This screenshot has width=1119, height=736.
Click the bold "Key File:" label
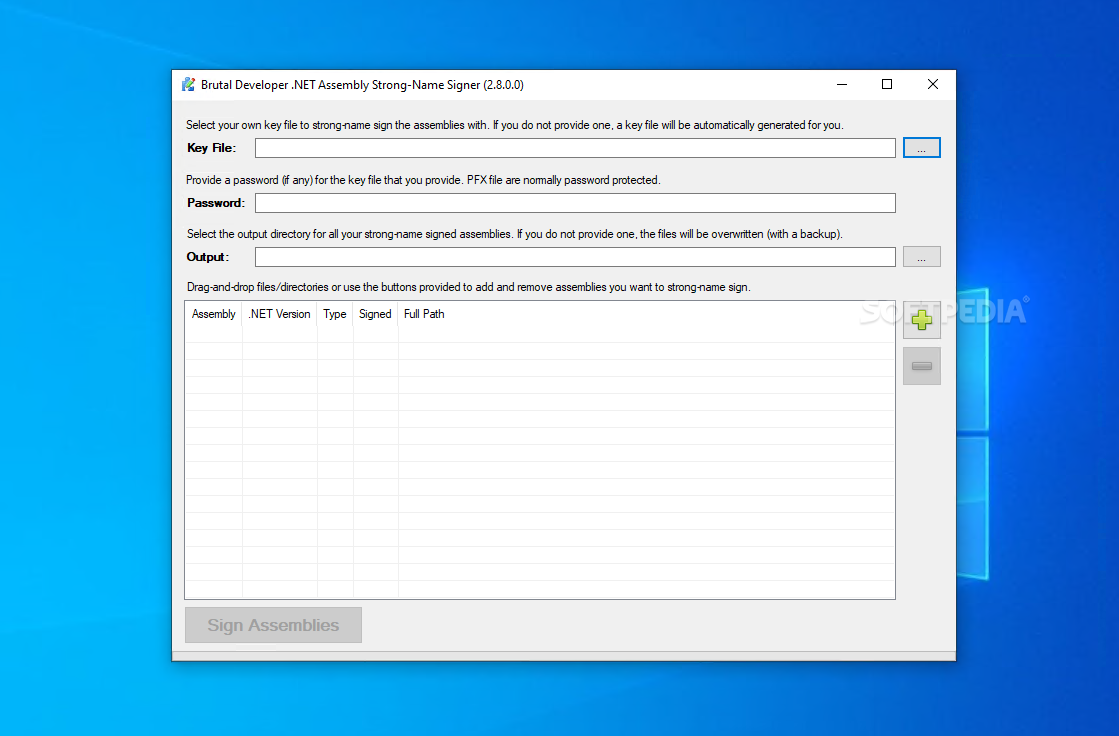coord(211,148)
